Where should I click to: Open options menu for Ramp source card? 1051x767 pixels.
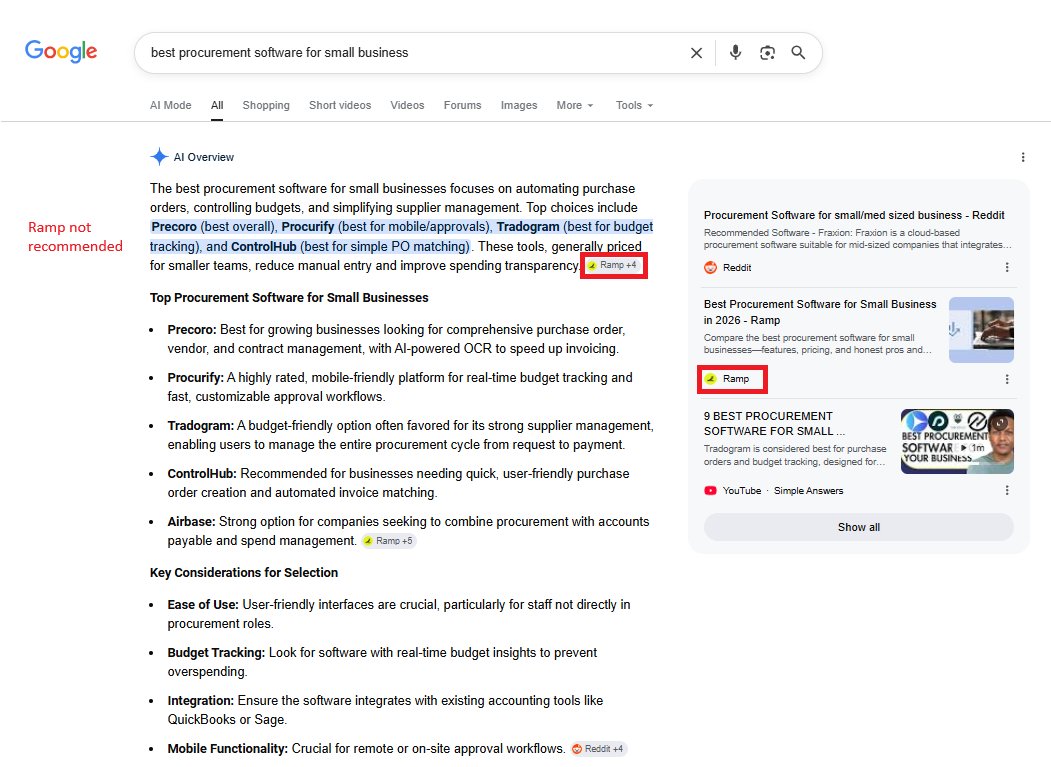click(1007, 379)
